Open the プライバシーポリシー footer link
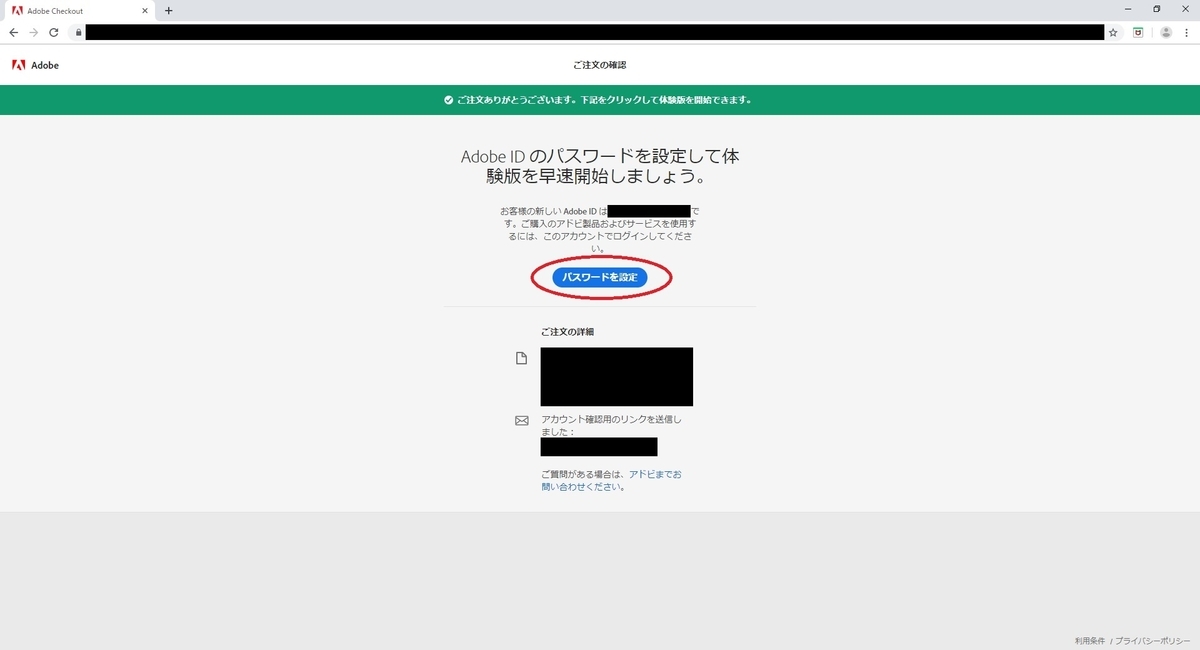The height and width of the screenshot is (650, 1200). tap(1152, 640)
